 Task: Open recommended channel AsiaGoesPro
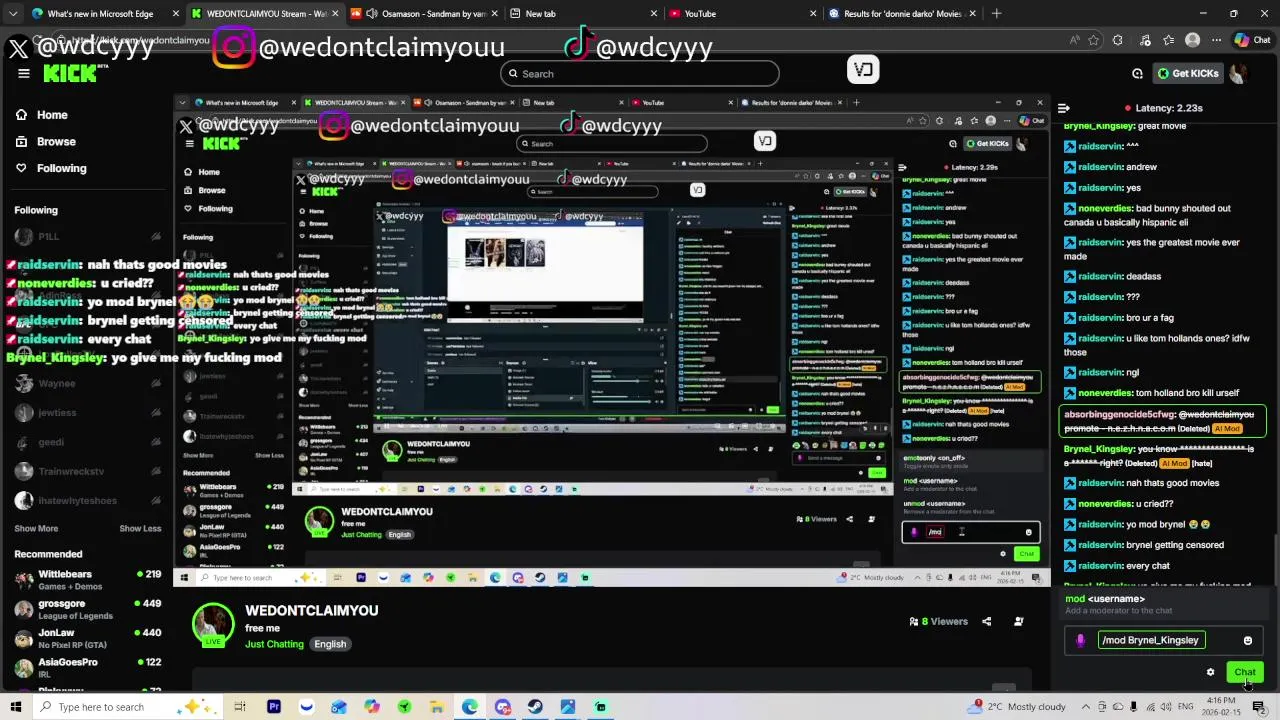88,667
